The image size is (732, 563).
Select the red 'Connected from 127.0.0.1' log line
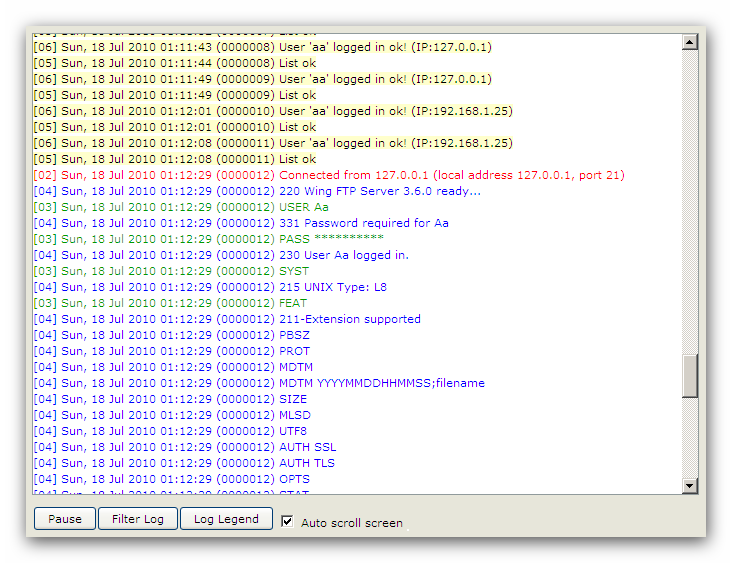(x=329, y=175)
